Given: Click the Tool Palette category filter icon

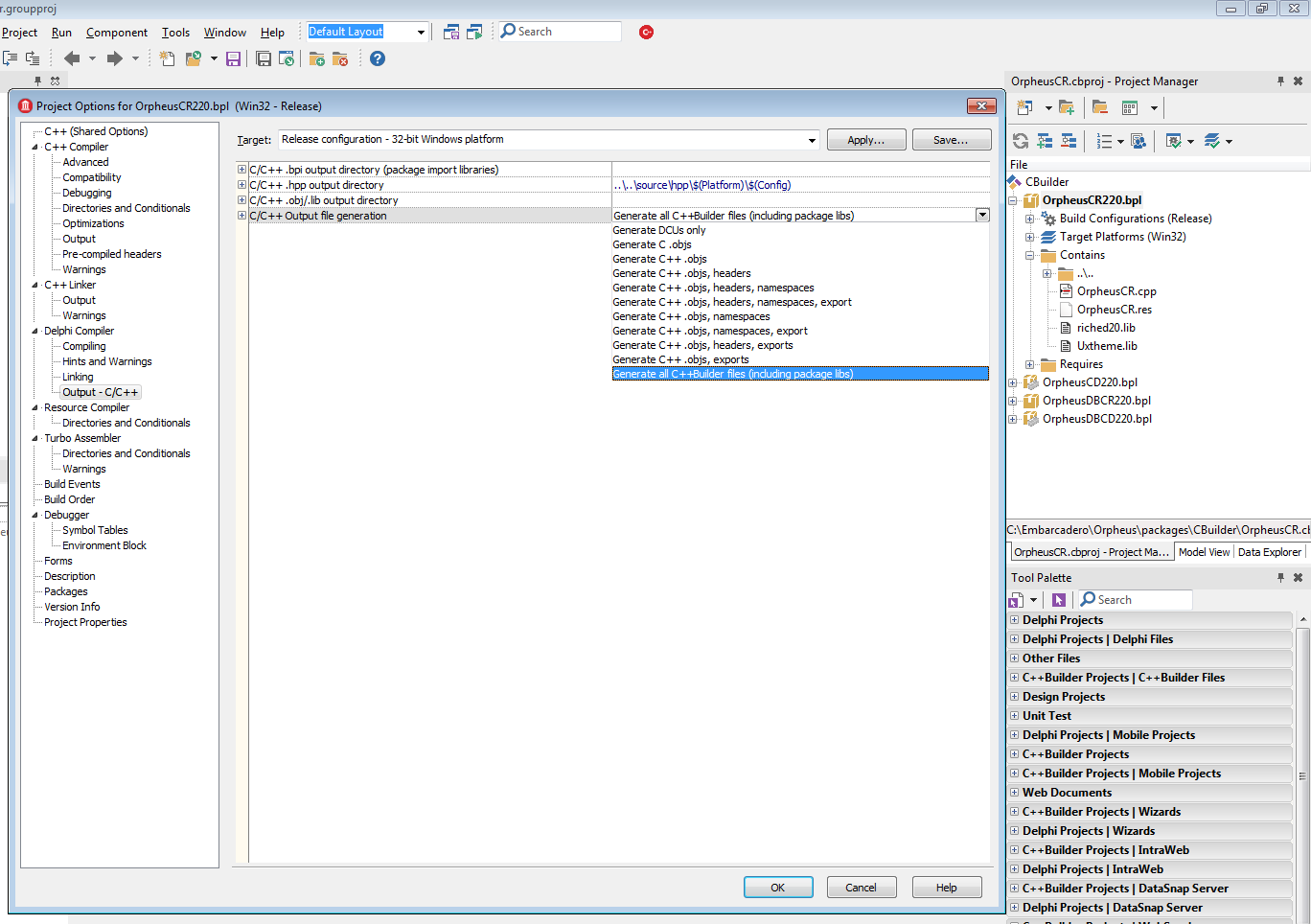Looking at the screenshot, I should tap(1016, 600).
